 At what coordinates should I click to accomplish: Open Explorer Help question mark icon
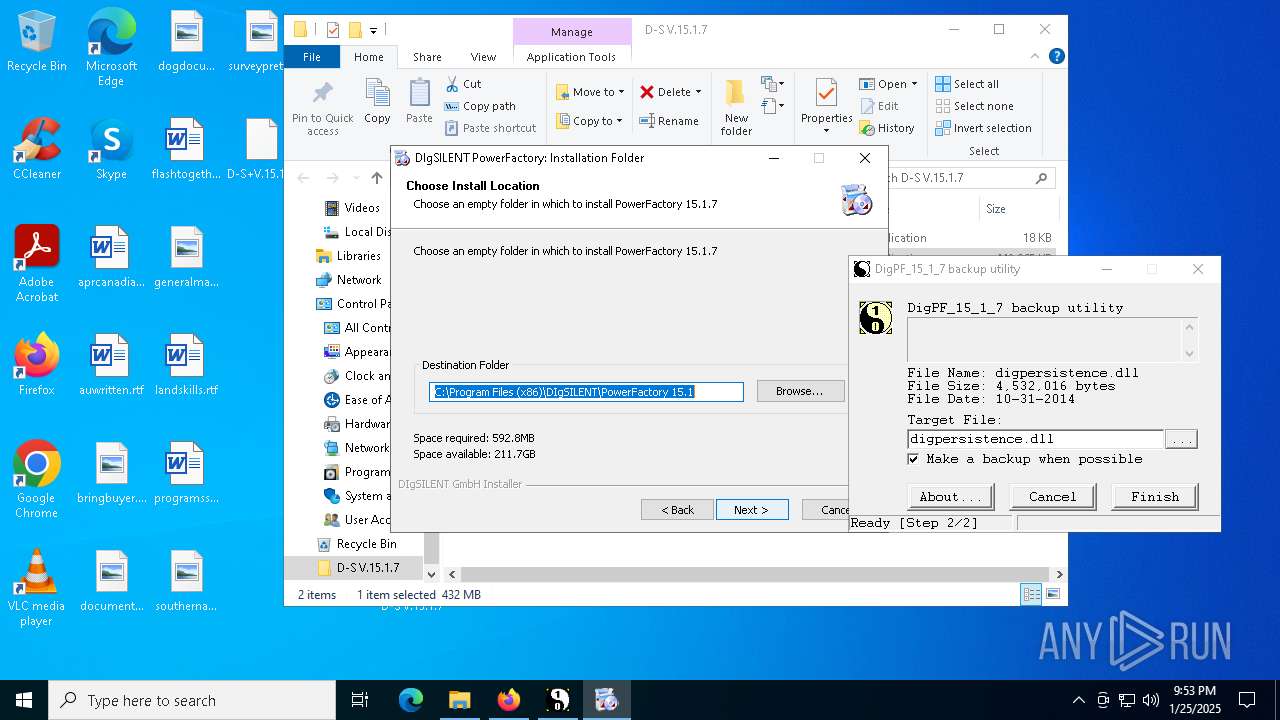pos(1056,57)
